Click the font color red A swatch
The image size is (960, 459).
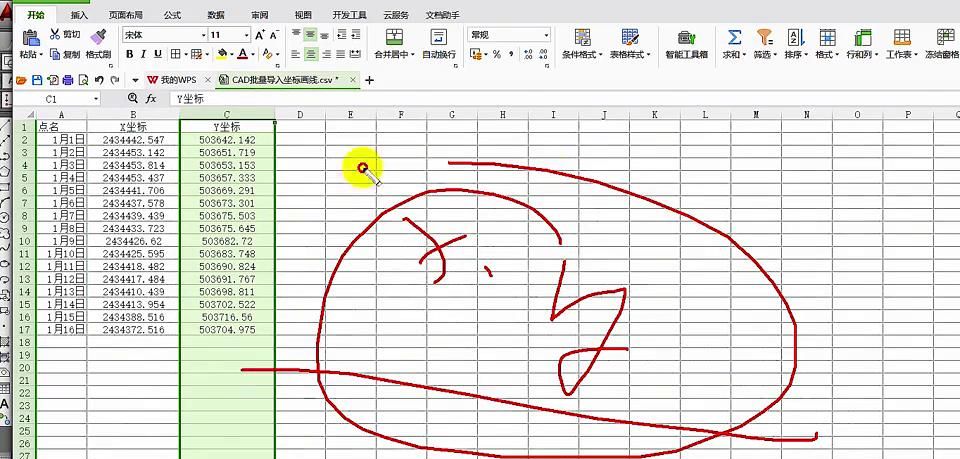(242, 54)
